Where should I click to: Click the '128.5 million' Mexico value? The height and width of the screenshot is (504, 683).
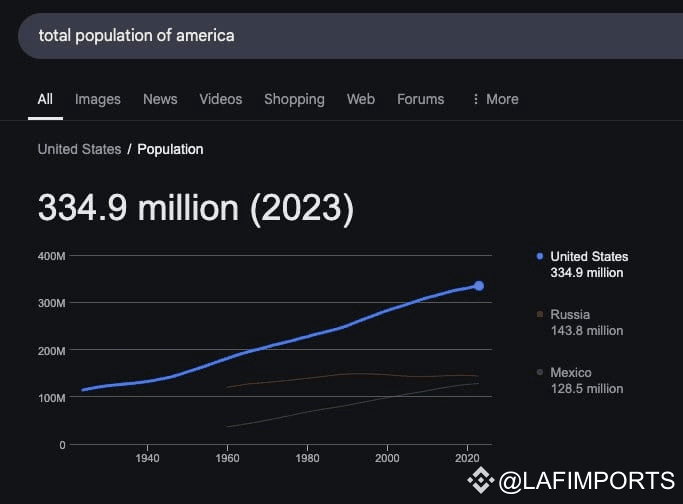click(x=586, y=389)
